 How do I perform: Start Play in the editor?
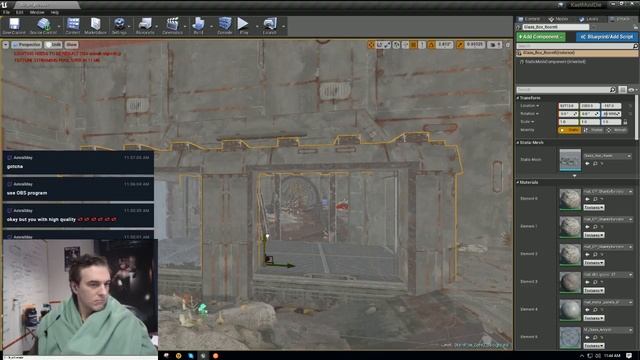click(243, 26)
